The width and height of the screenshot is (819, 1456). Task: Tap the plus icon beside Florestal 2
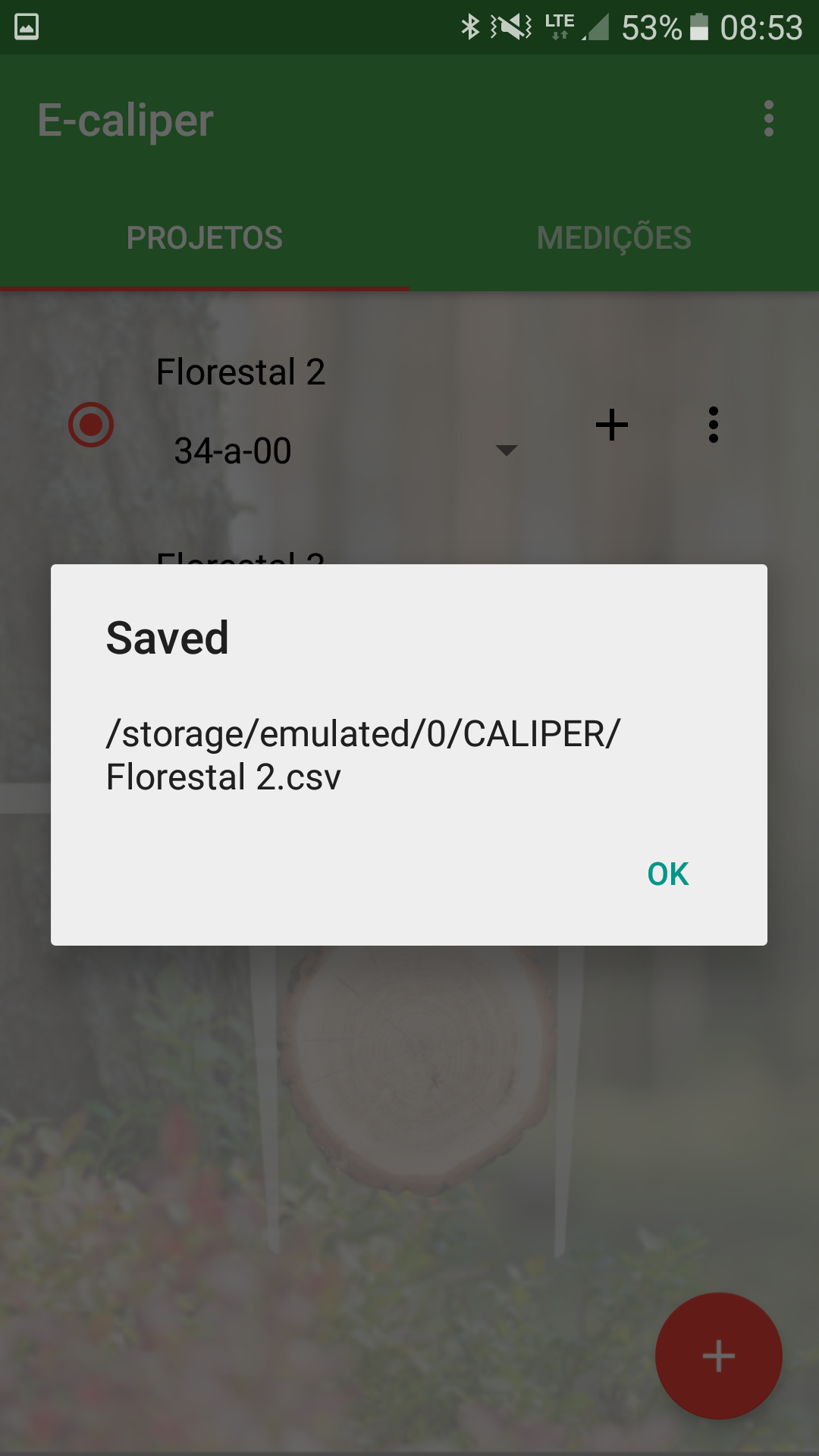point(611,425)
